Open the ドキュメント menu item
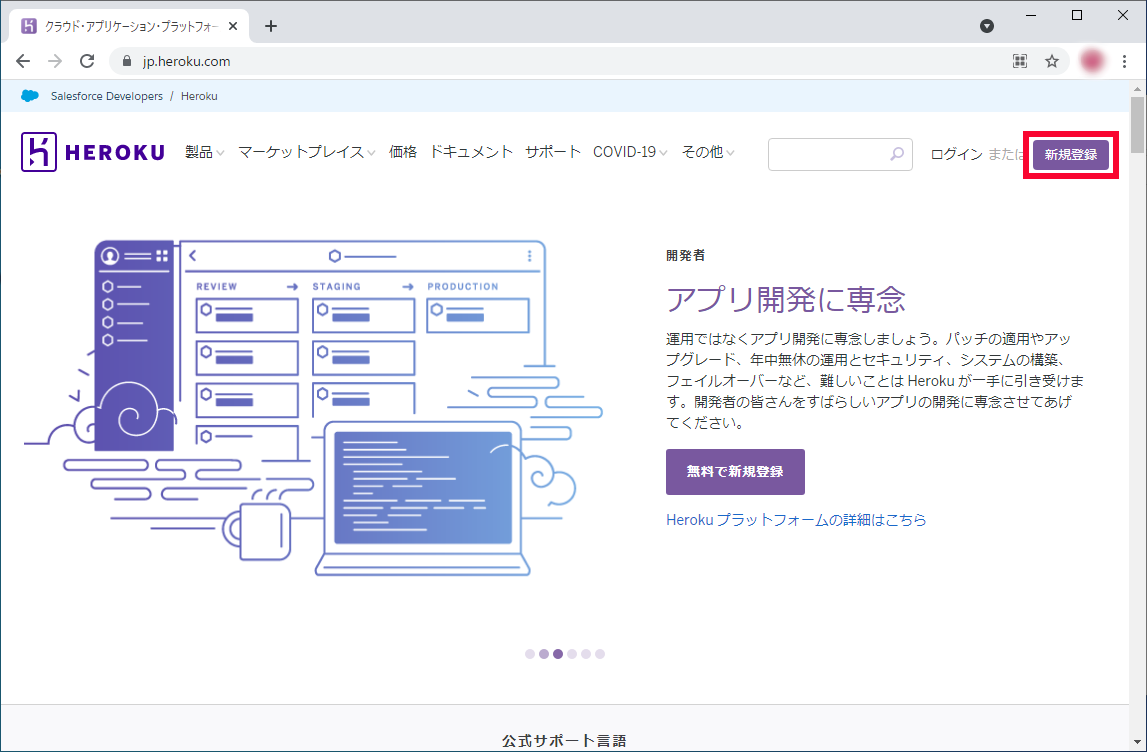The image size is (1147, 752). pos(471,153)
